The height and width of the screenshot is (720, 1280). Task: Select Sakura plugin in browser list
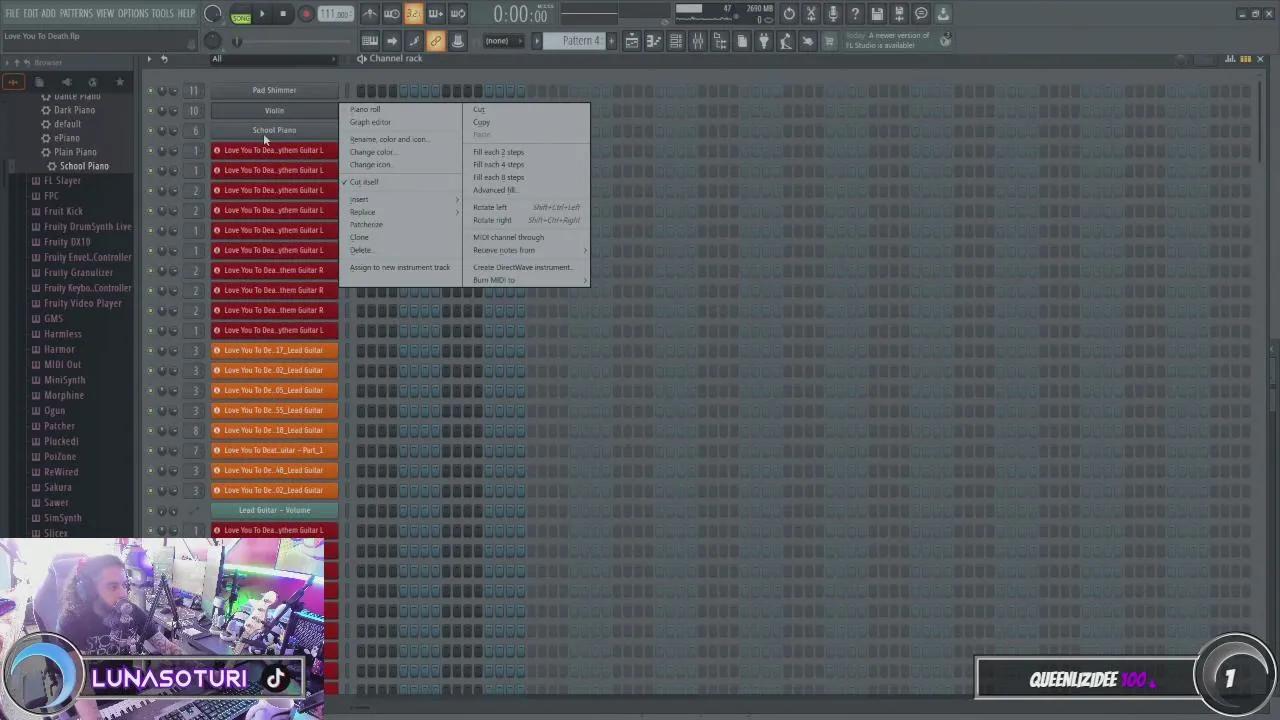[57, 487]
